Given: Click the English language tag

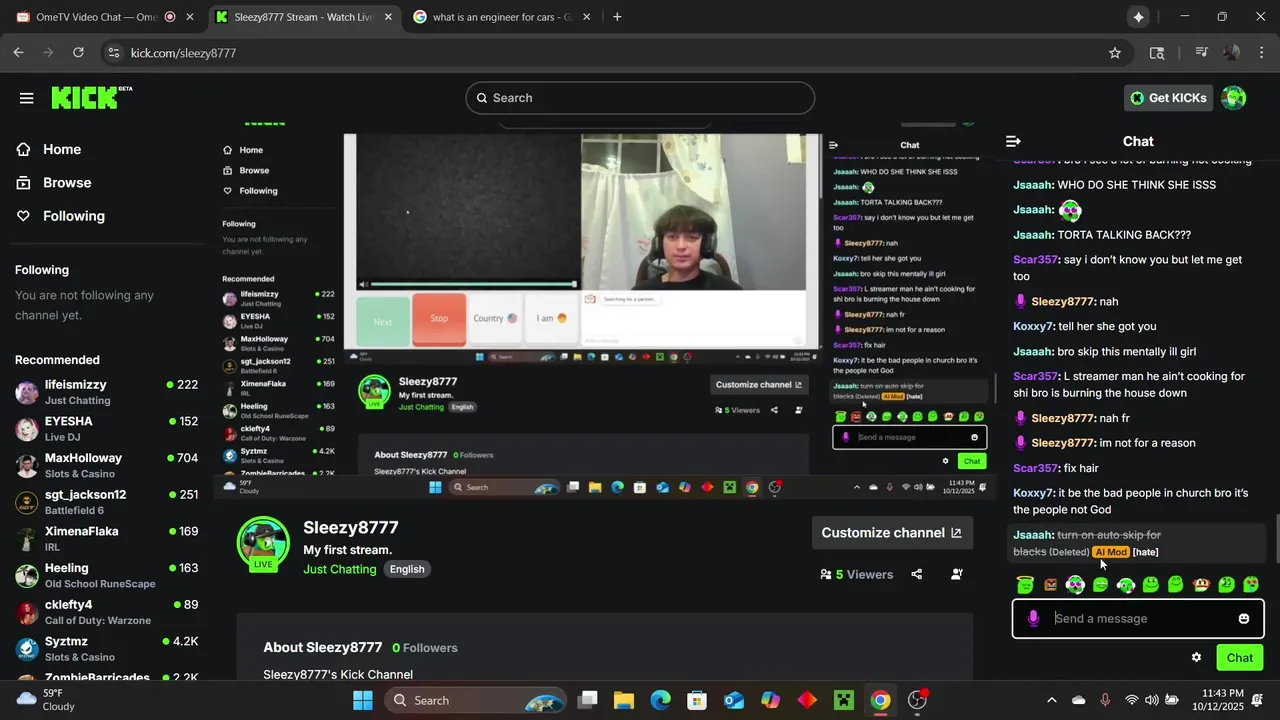Looking at the screenshot, I should pos(407,569).
